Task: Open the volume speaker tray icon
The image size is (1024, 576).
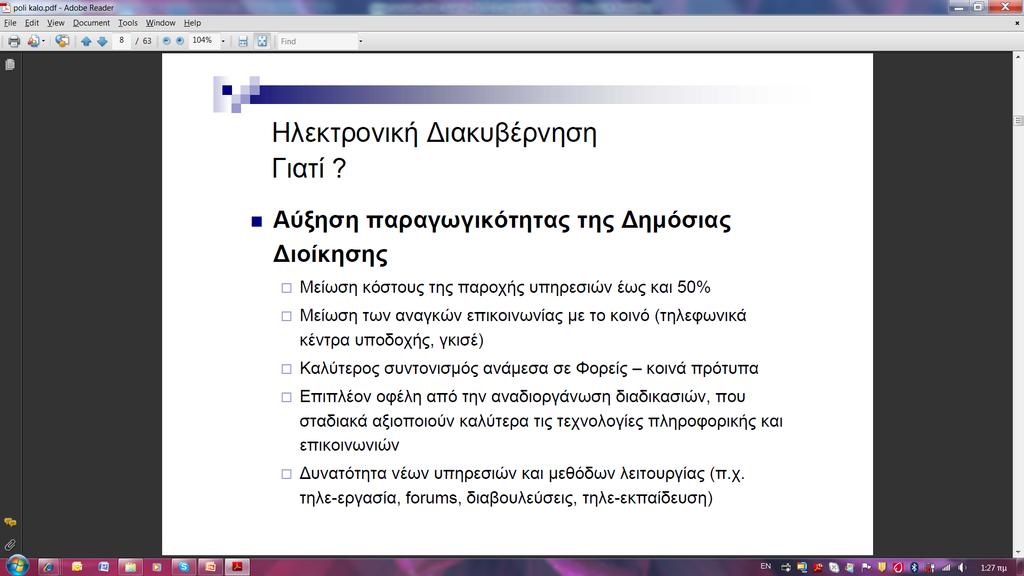Action: pos(962,568)
